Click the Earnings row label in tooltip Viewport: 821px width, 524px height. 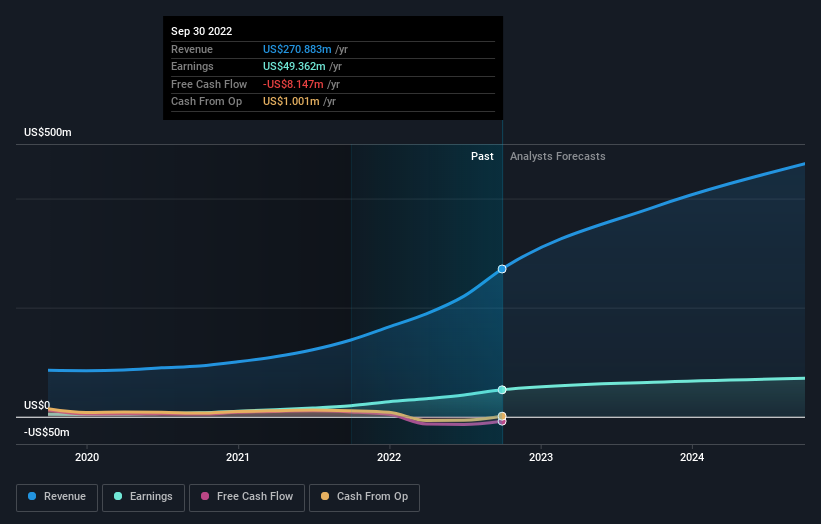[192, 66]
